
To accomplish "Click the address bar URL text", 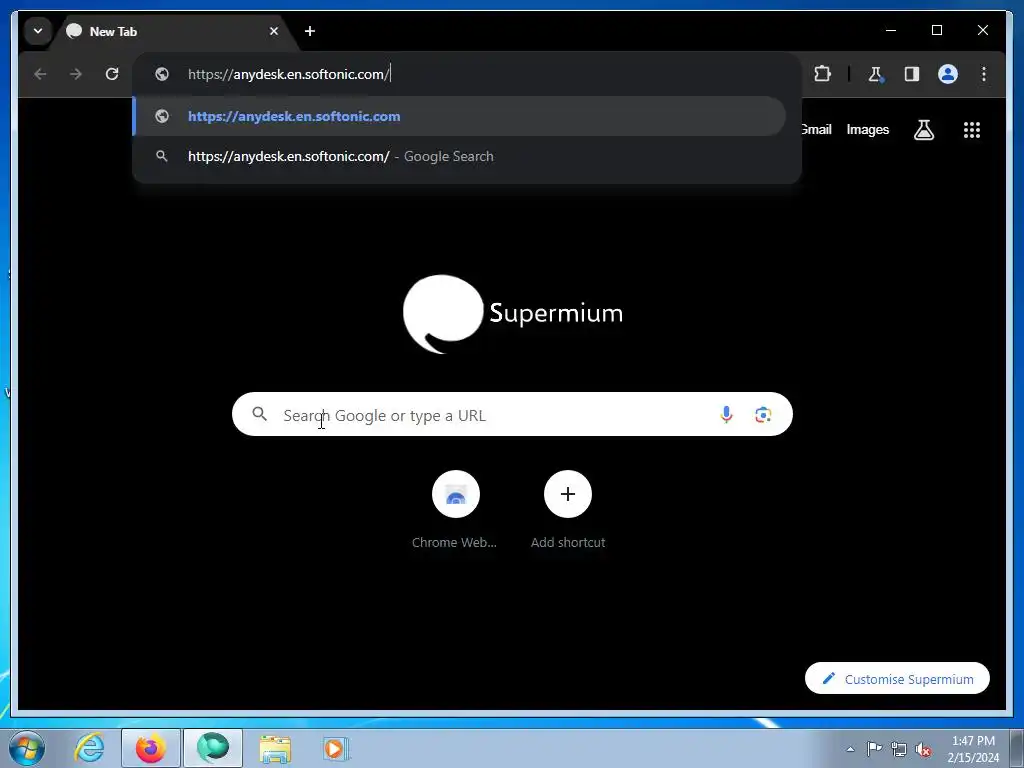I will (x=289, y=74).
